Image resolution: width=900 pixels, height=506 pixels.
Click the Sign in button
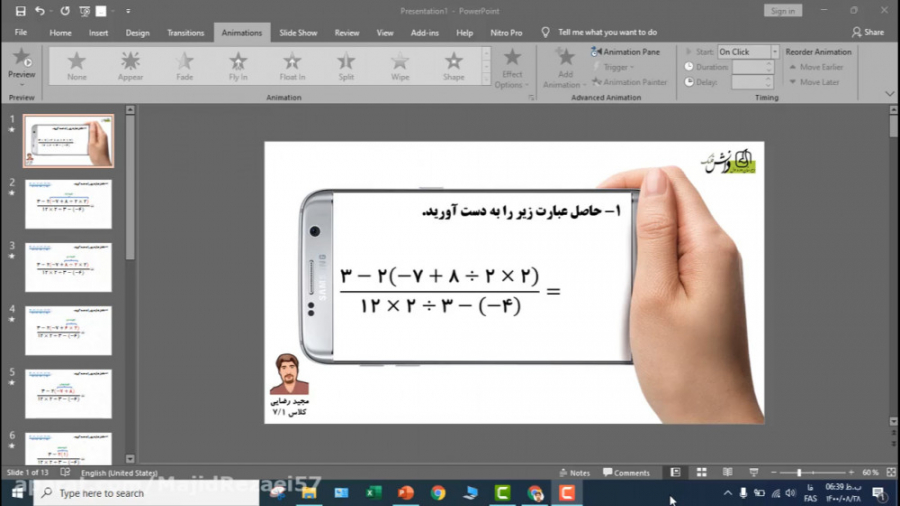(783, 11)
